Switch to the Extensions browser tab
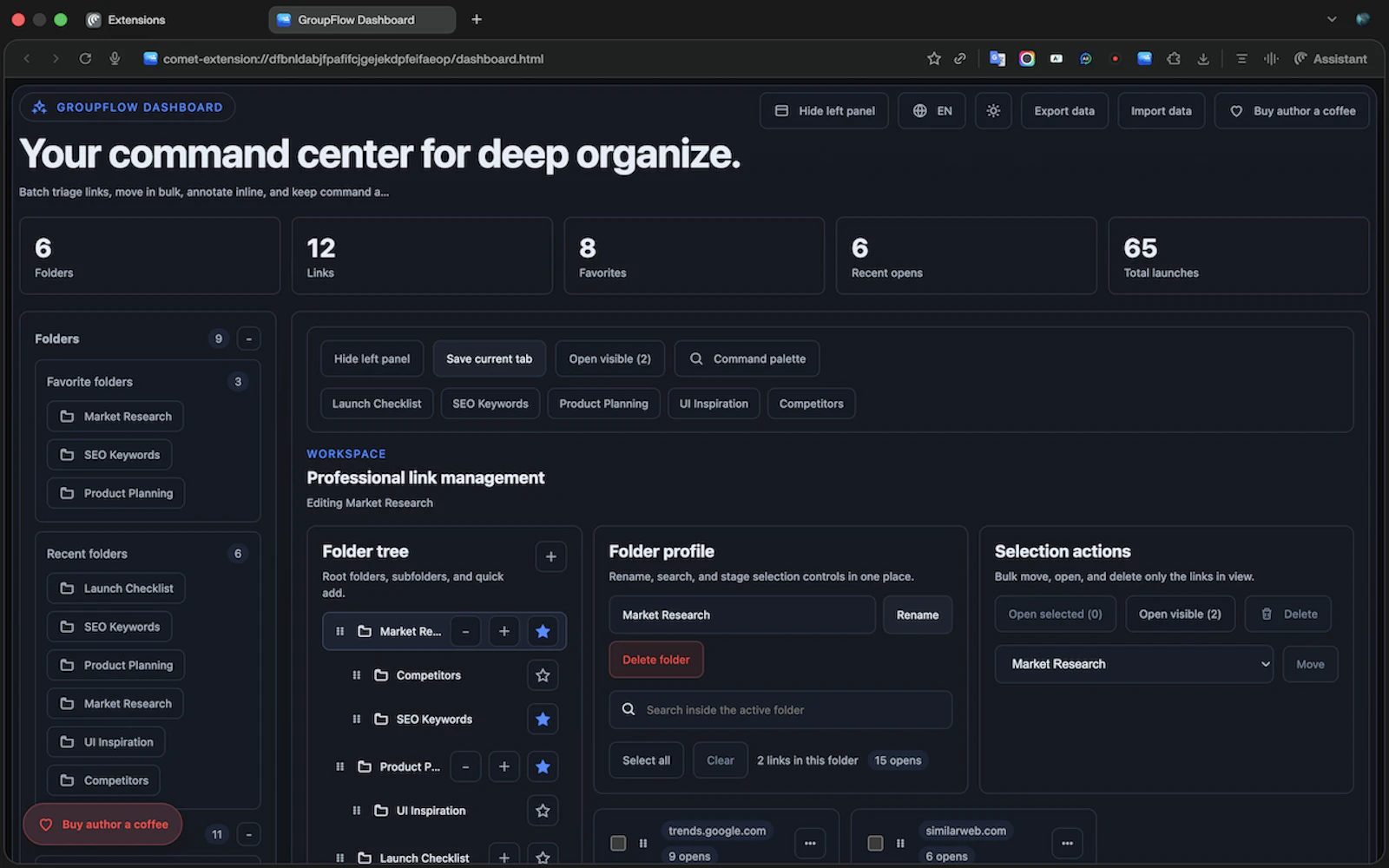Screen dimensions: 1389x868 coord(136,20)
